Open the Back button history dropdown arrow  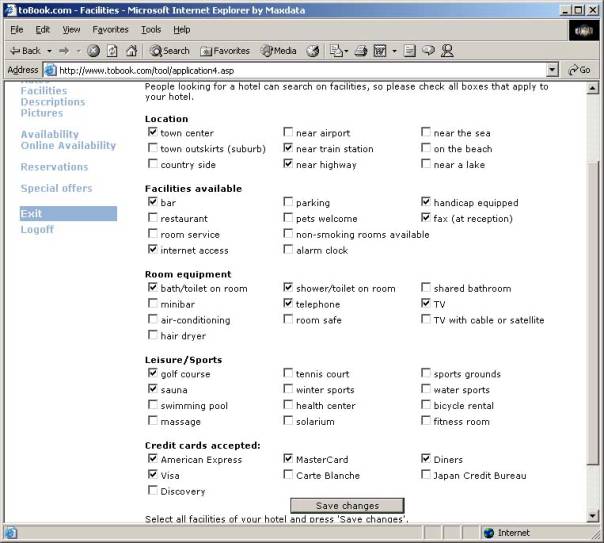[48, 50]
